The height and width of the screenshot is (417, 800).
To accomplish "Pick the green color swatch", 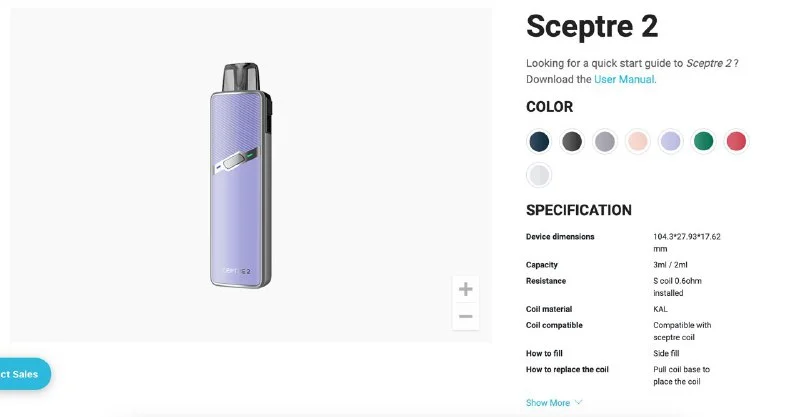I will [704, 141].
